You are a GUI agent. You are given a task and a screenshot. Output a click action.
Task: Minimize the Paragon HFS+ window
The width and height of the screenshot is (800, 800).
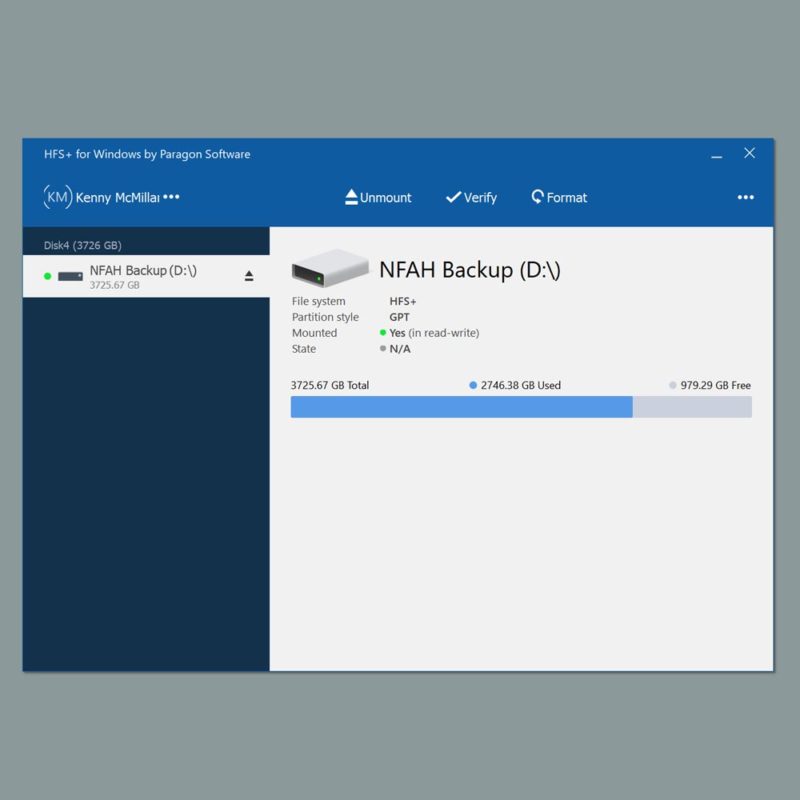pyautogui.click(x=716, y=155)
